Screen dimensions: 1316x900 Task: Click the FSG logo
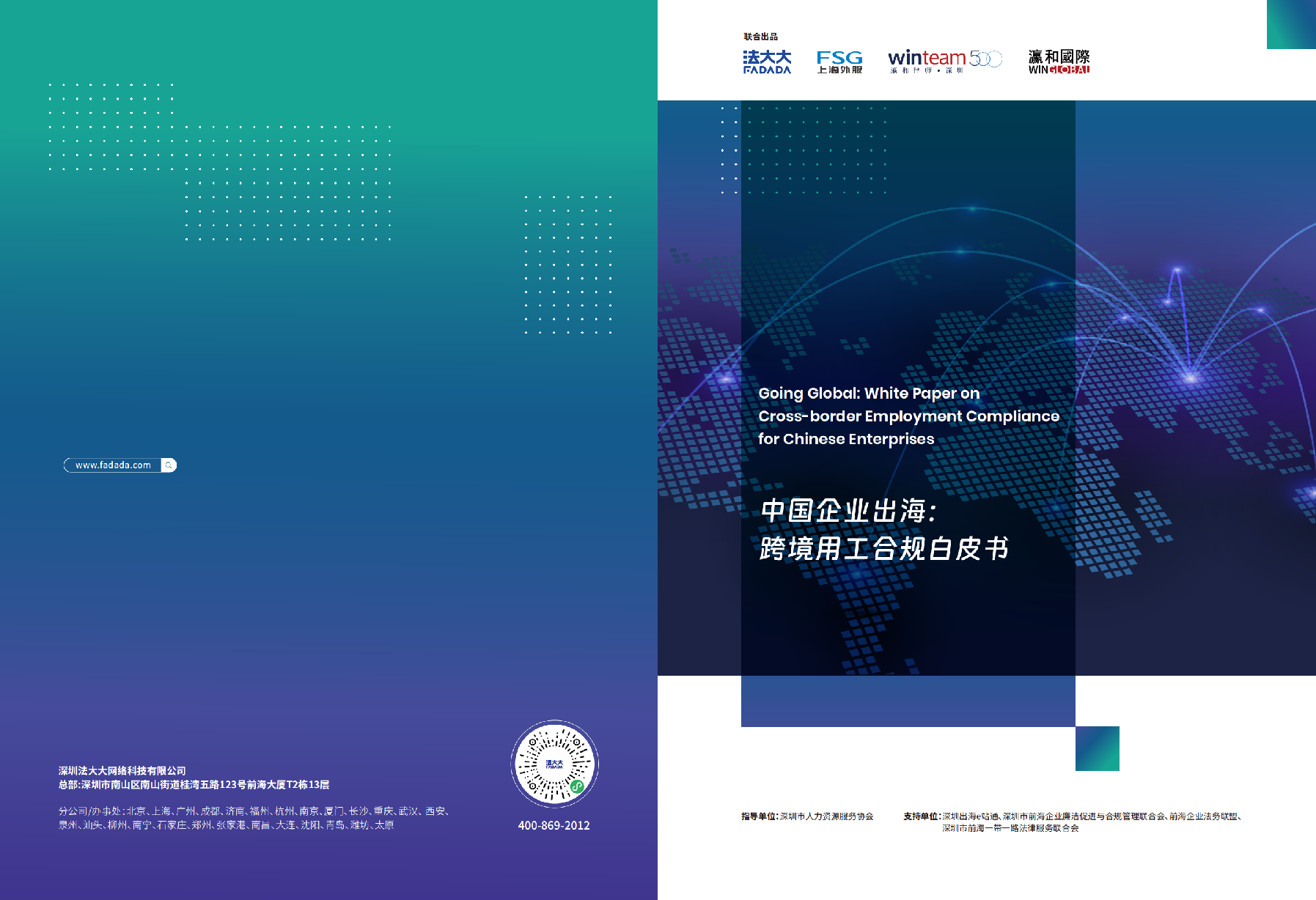click(839, 62)
